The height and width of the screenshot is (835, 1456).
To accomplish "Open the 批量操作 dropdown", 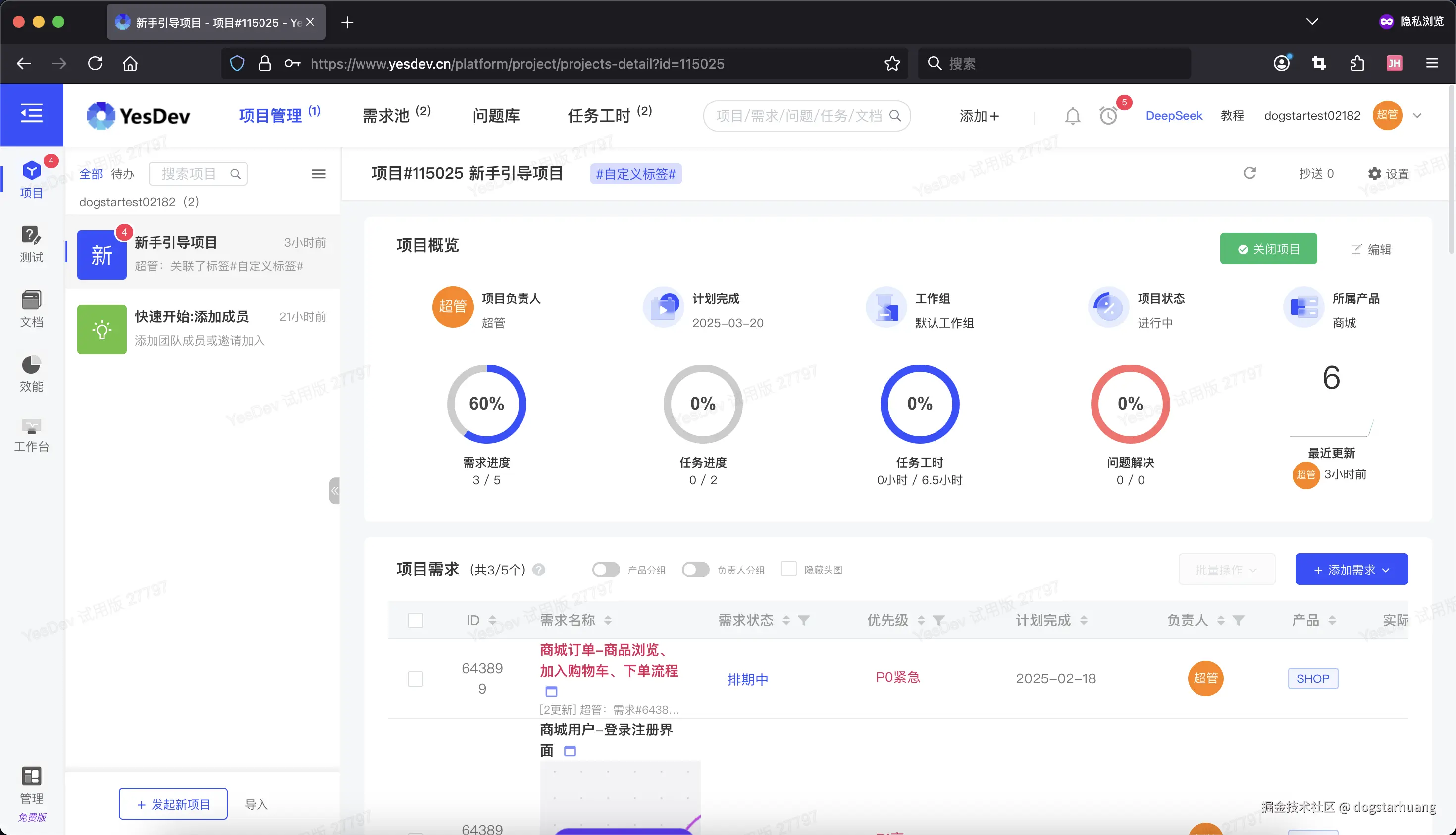I will click(x=1227, y=569).
